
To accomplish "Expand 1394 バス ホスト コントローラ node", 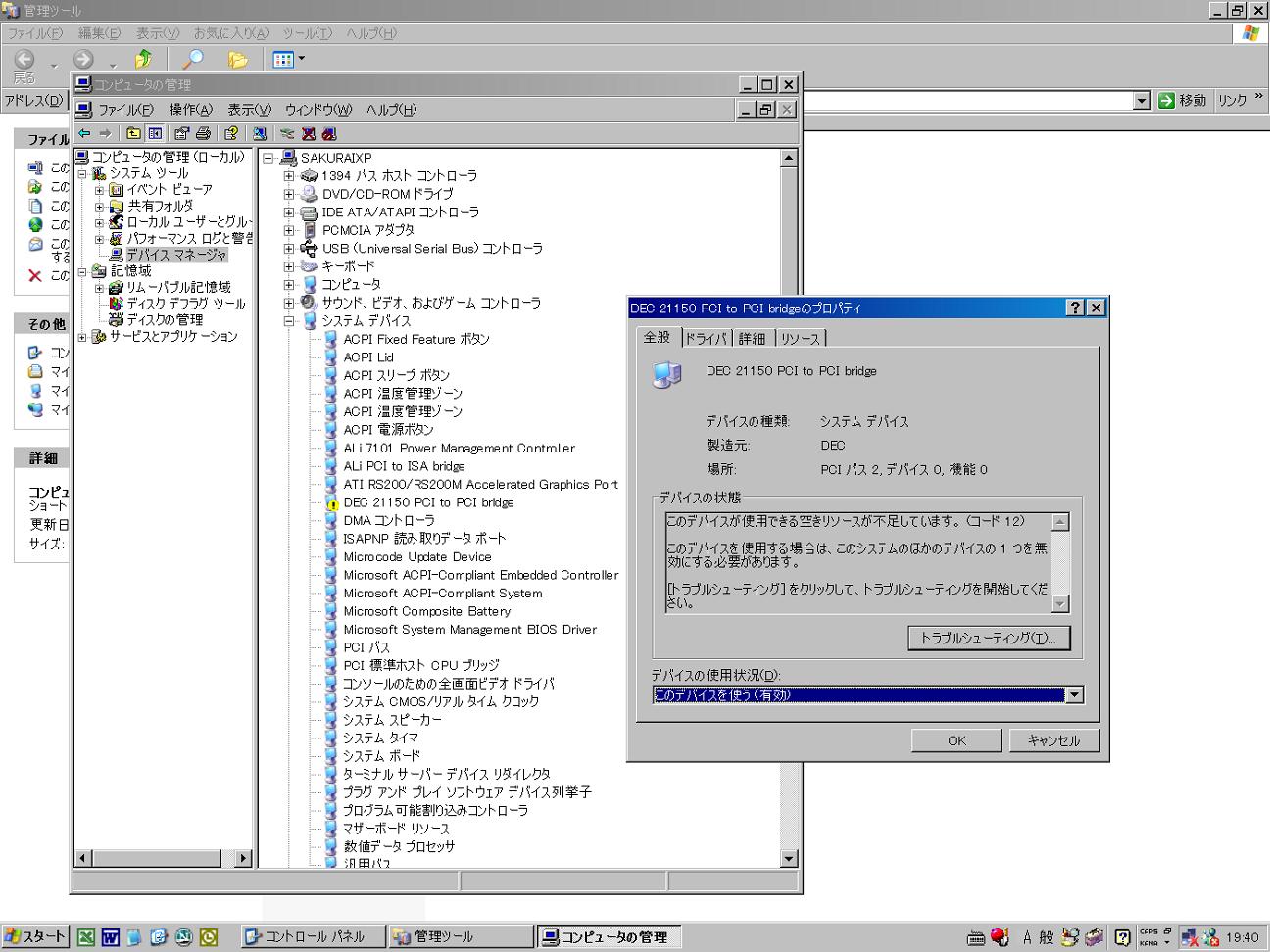I will click(289, 176).
